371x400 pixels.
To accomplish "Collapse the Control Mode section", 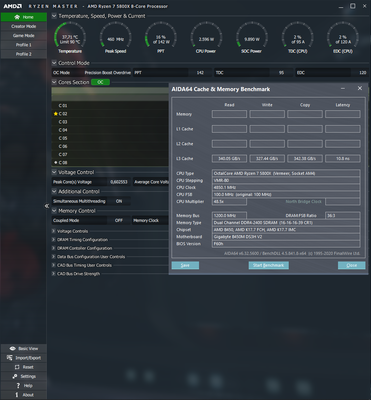I will (54, 63).
